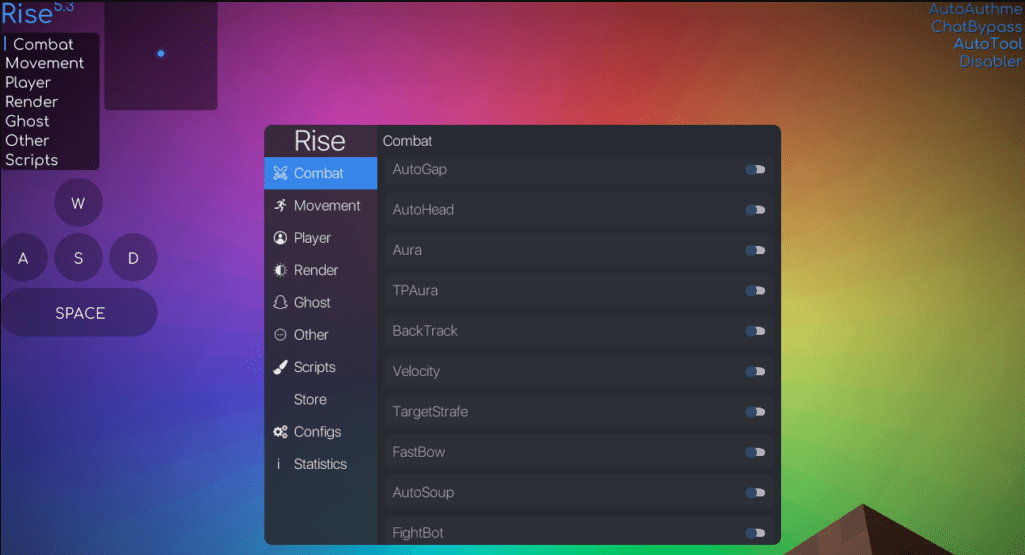The width and height of the screenshot is (1025, 555).
Task: Switch on the FastBow toggle
Action: click(x=755, y=452)
